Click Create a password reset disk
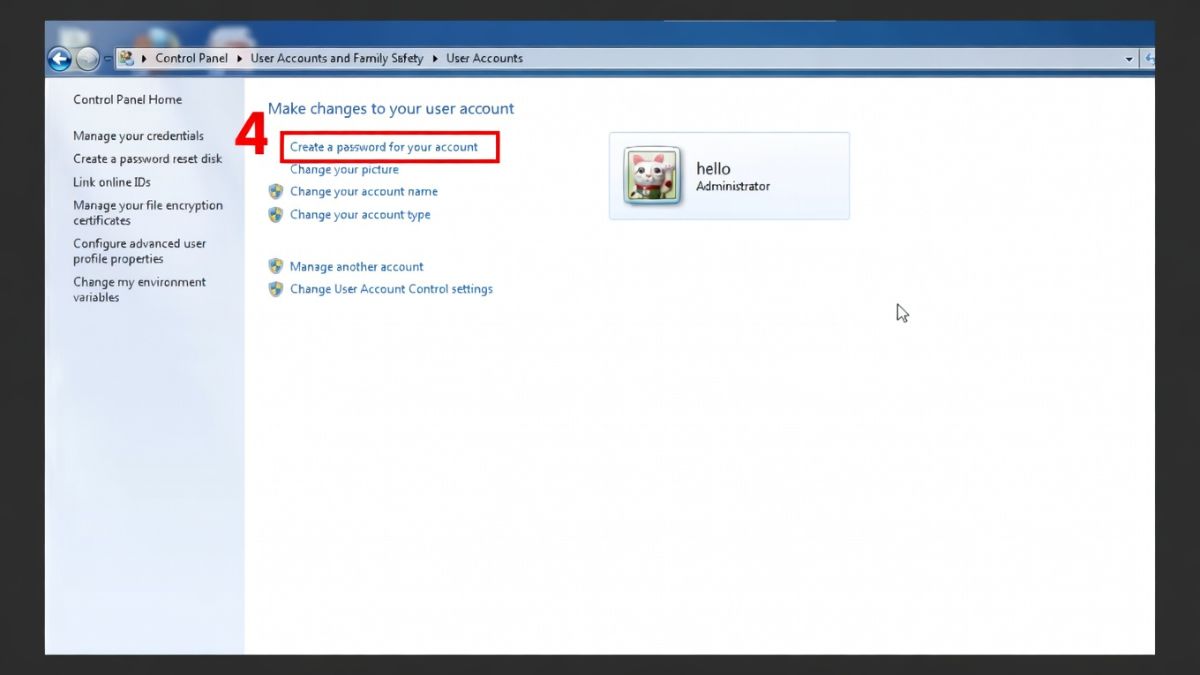 click(x=148, y=158)
